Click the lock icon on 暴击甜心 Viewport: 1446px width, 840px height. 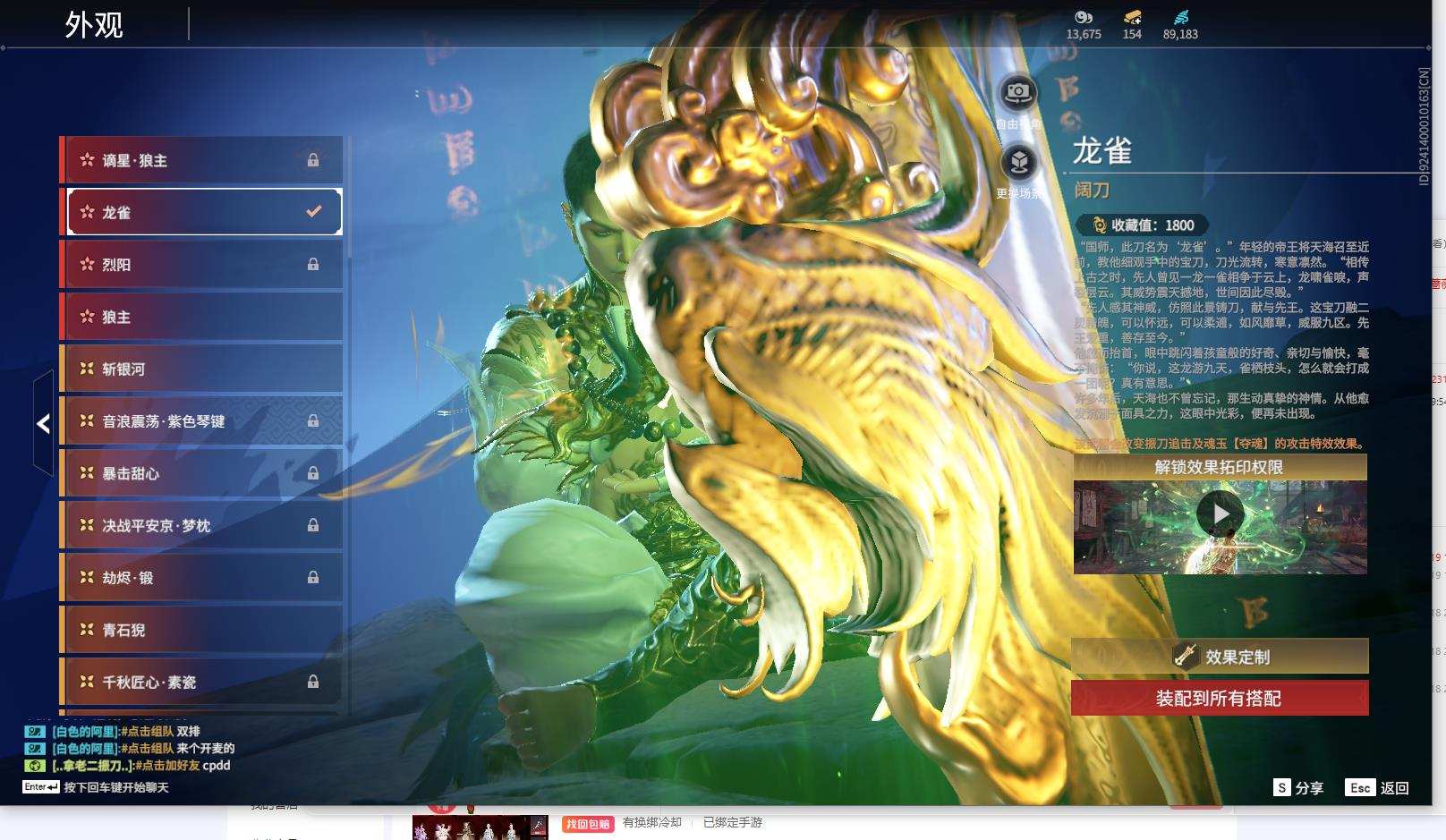[313, 473]
